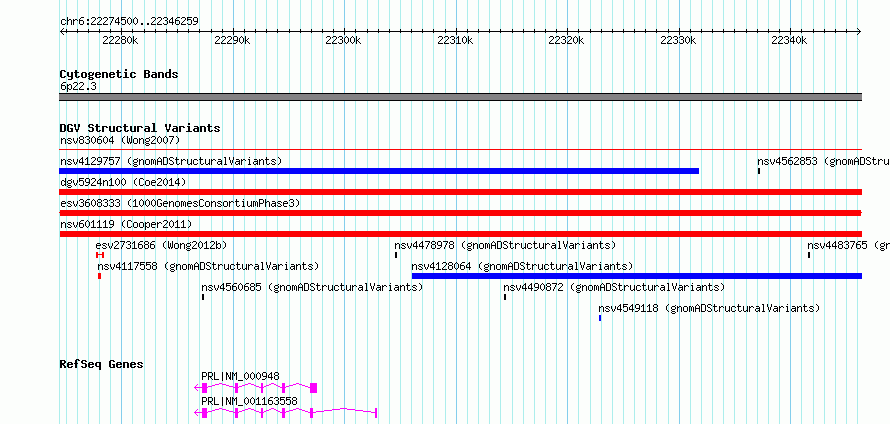Select the blue nsv4128064 variant bar
The height and width of the screenshot is (424, 890).
point(637,276)
